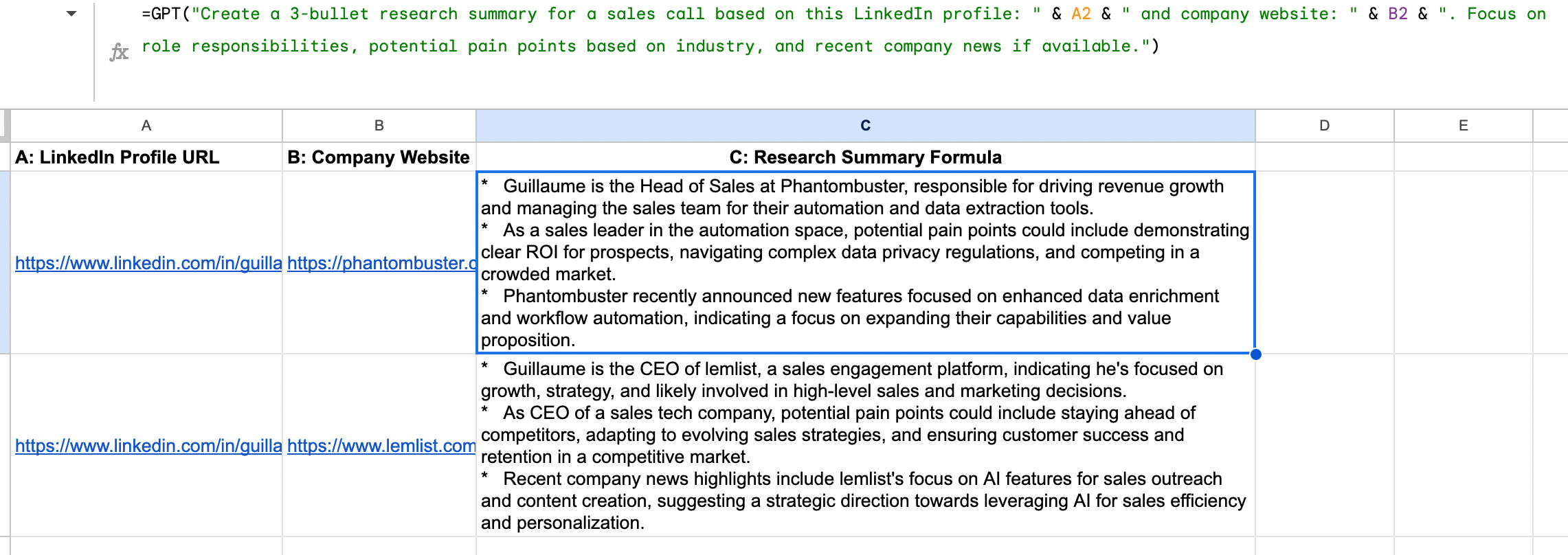Click the "A: LinkedIn Profile URL" header cell
Image resolution: width=1568 pixels, height=555 pixels.
(x=146, y=157)
